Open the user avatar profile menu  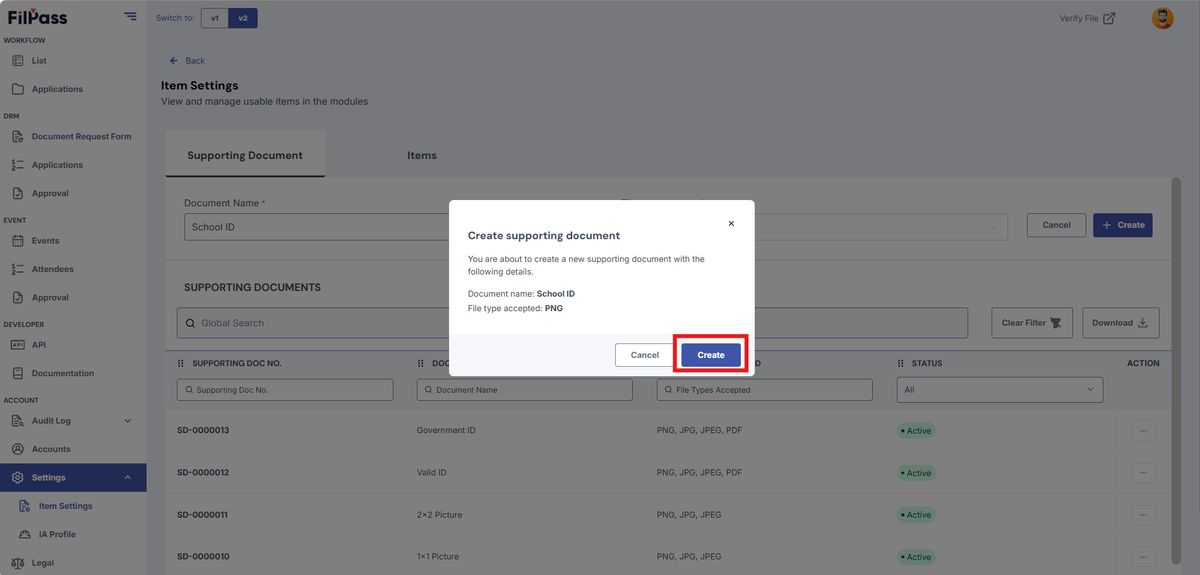tap(1163, 18)
